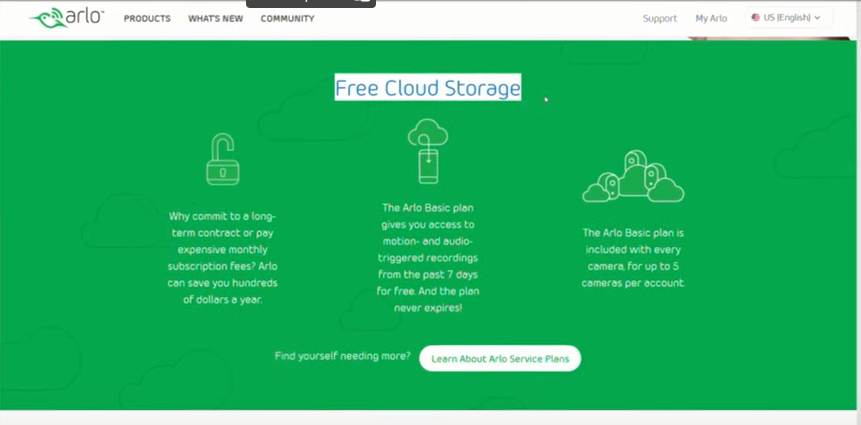The height and width of the screenshot is (425, 861).
Task: Open the My Arlo link
Action: [x=711, y=19]
